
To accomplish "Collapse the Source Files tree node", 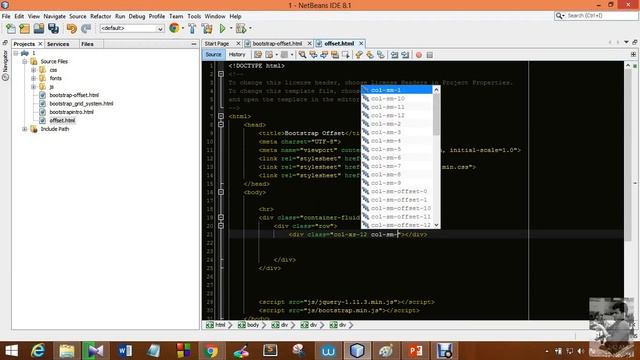I will [x=25, y=61].
